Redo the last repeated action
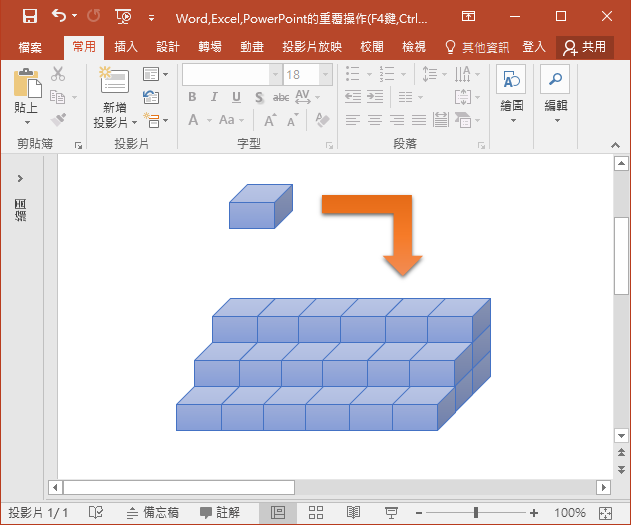The height and width of the screenshot is (525, 631). (x=94, y=16)
